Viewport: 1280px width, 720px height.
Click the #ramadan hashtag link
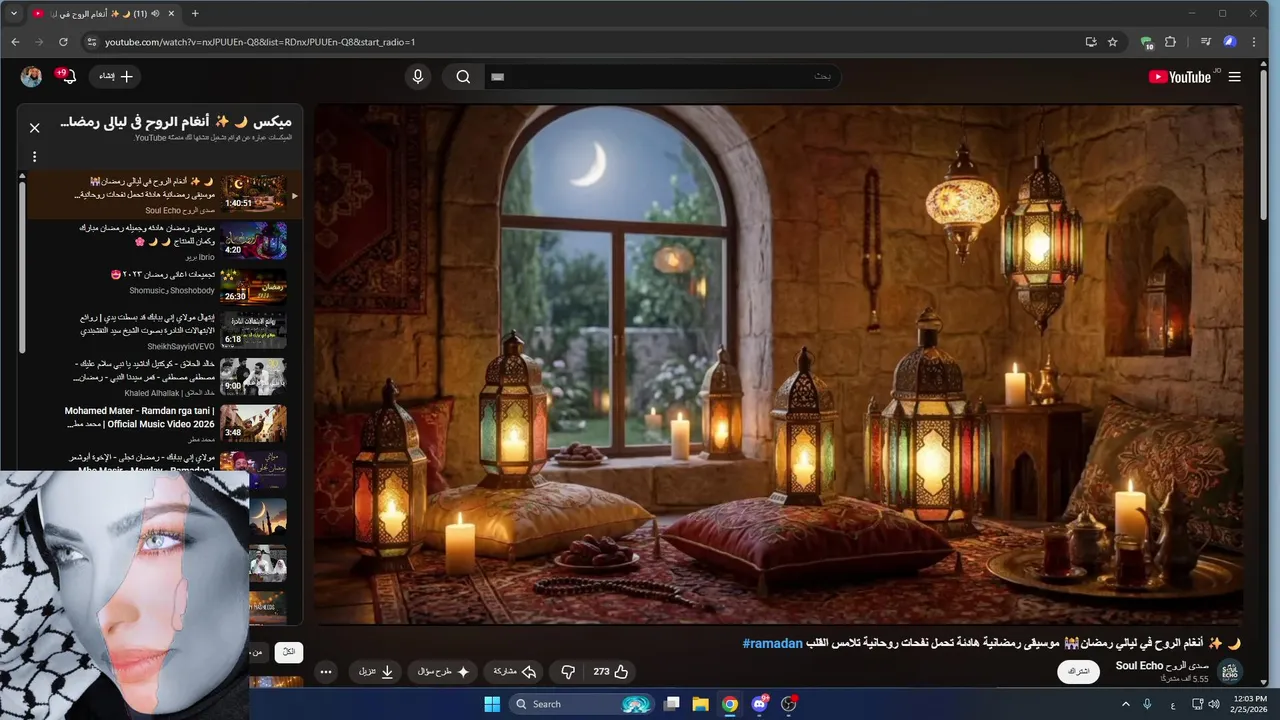(772, 643)
